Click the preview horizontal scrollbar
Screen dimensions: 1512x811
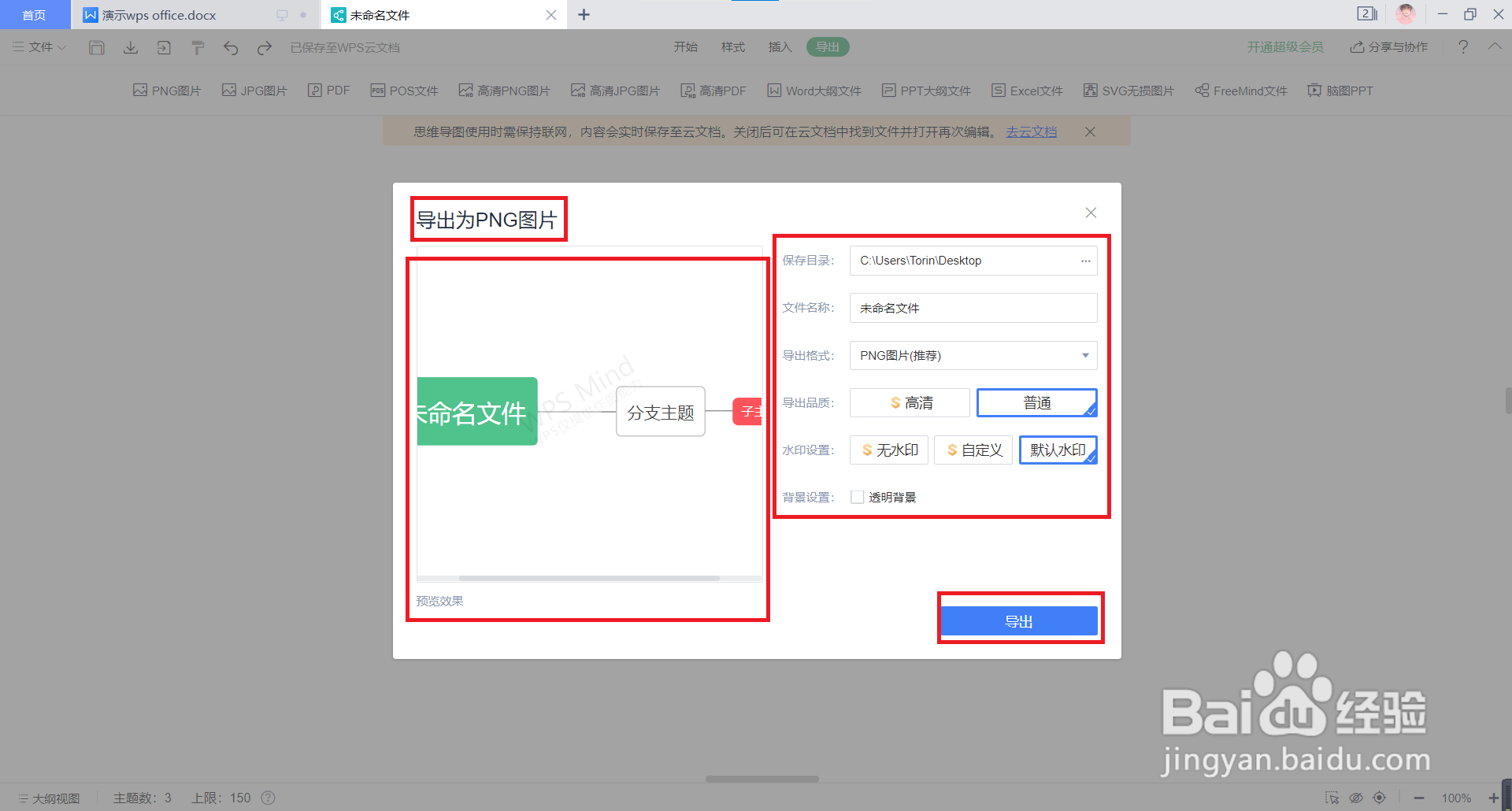[589, 578]
